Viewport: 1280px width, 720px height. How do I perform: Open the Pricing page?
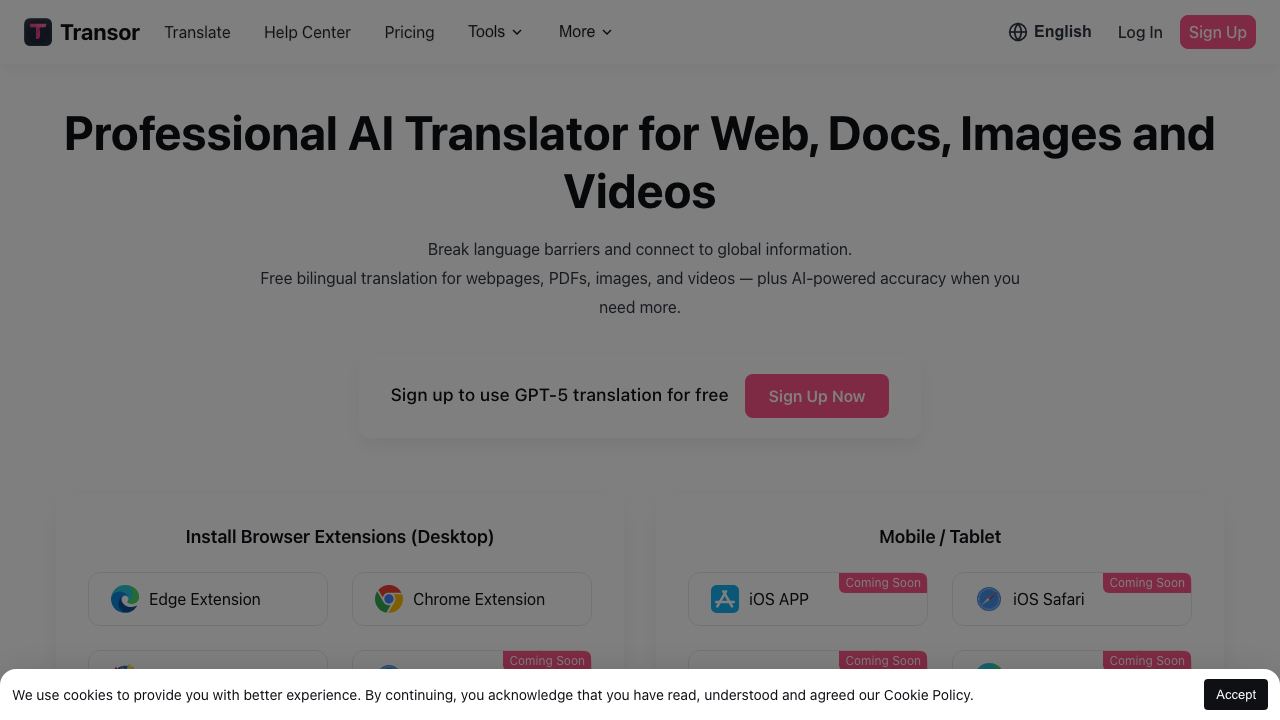(x=409, y=32)
